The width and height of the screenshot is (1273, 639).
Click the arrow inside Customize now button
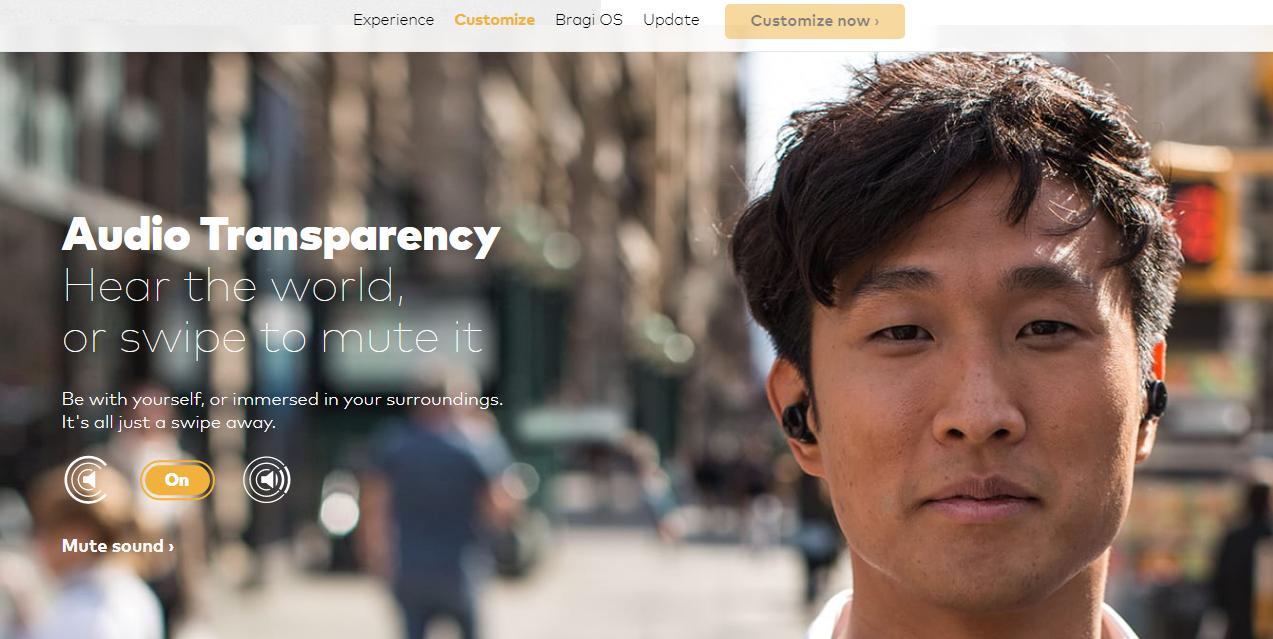876,21
